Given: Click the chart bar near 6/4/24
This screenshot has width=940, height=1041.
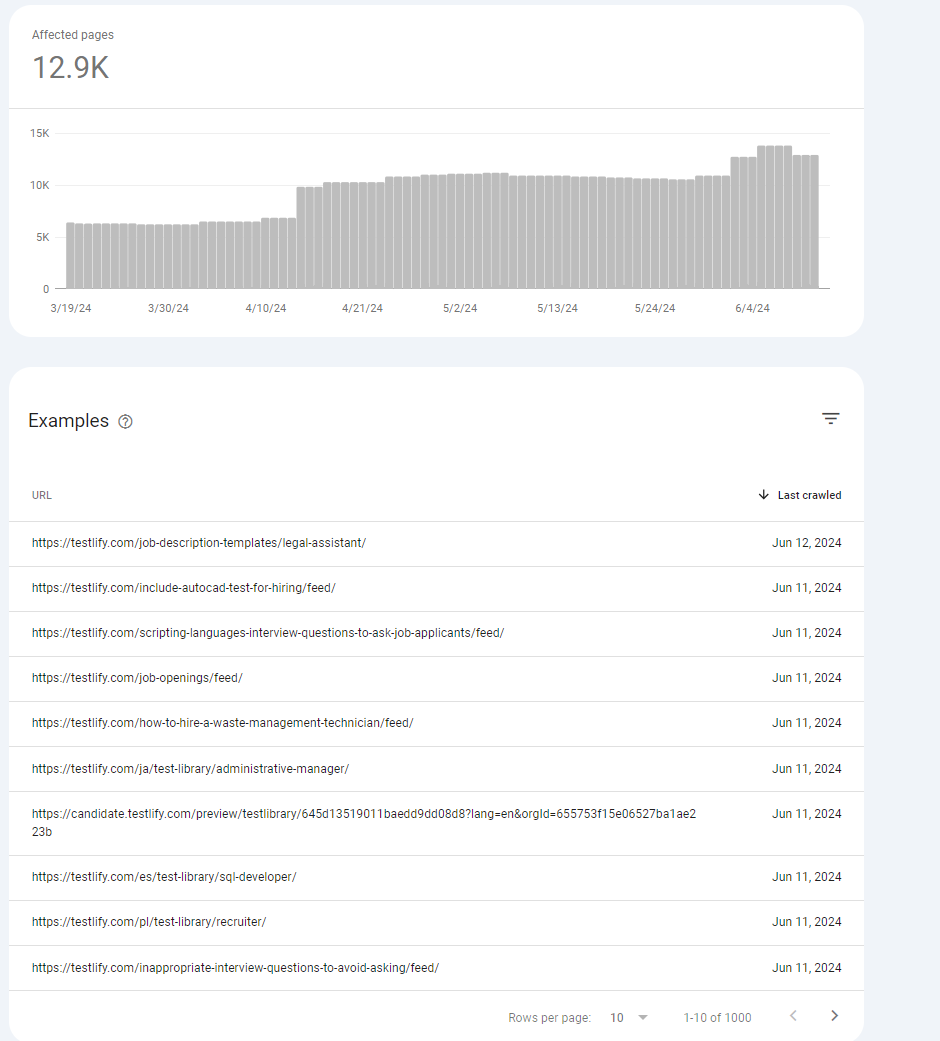Looking at the screenshot, I should click(752, 222).
